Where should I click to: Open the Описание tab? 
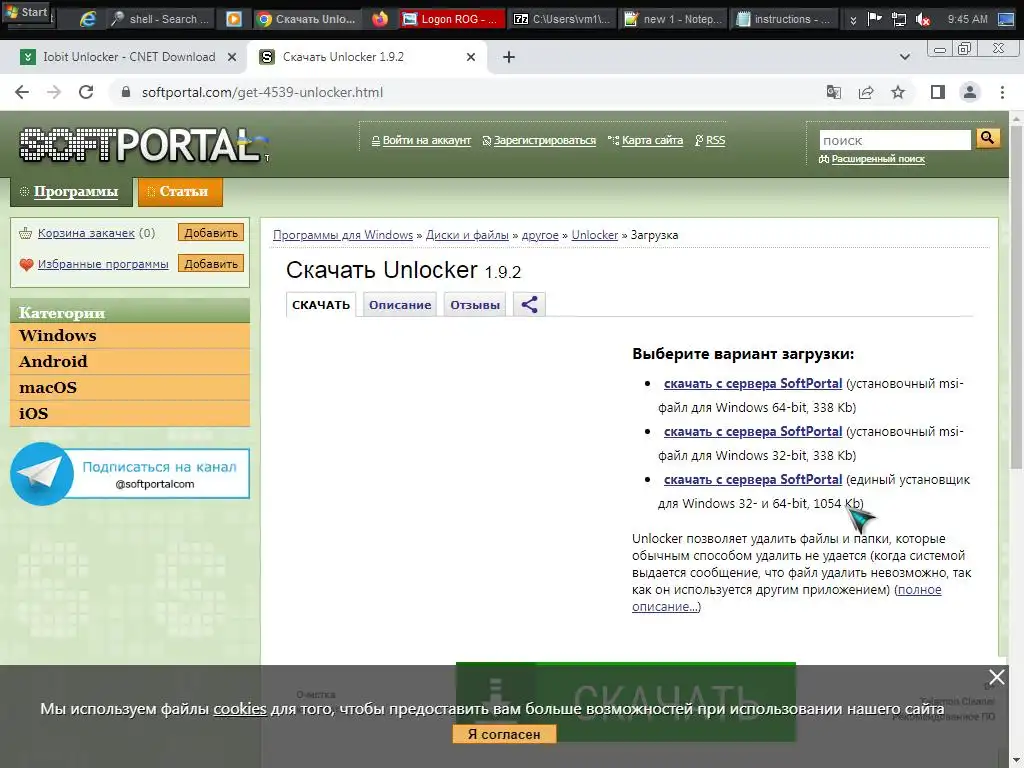pos(400,305)
